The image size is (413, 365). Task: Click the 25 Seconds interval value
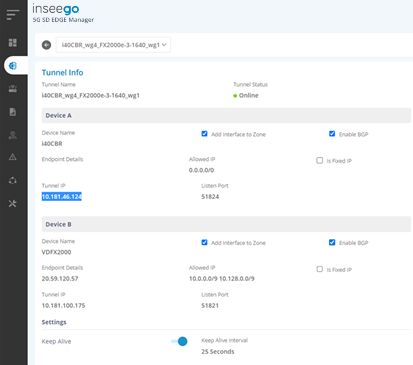218,352
